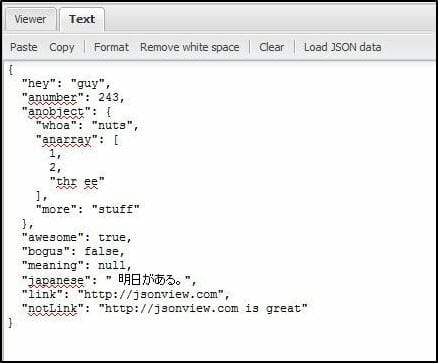This screenshot has height=363, width=438.
Task: Click the "whoa": "nuts" line
Action: point(87,126)
